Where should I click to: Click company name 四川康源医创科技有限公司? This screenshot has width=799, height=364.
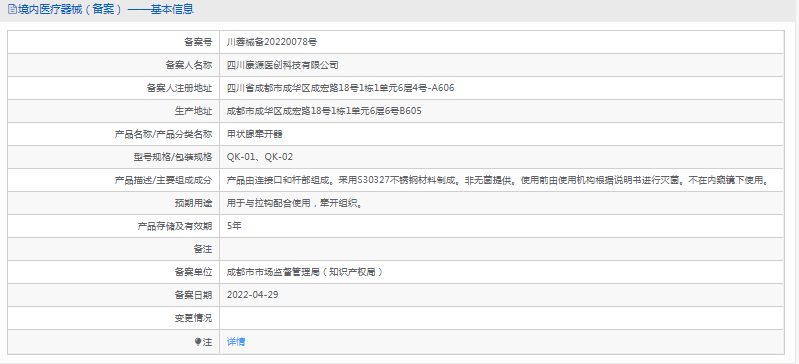(283, 65)
